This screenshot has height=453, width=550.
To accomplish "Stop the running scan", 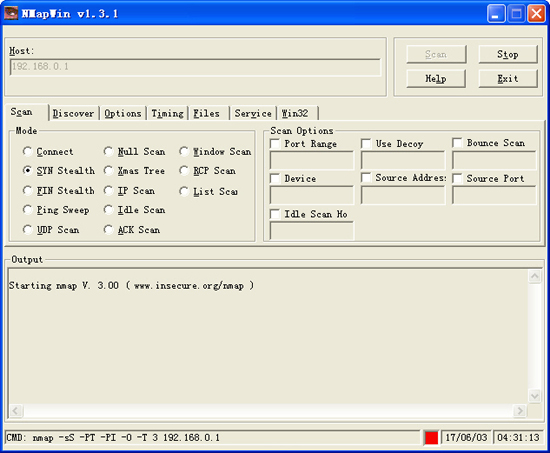I will click(508, 54).
